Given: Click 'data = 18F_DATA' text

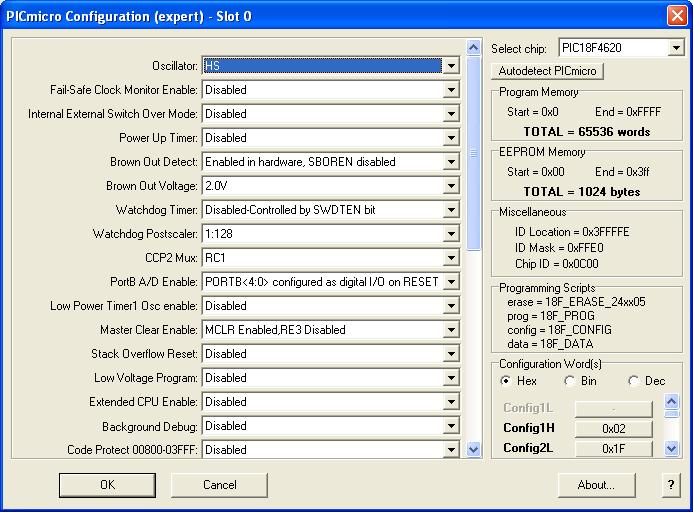Looking at the screenshot, I should click(550, 344).
